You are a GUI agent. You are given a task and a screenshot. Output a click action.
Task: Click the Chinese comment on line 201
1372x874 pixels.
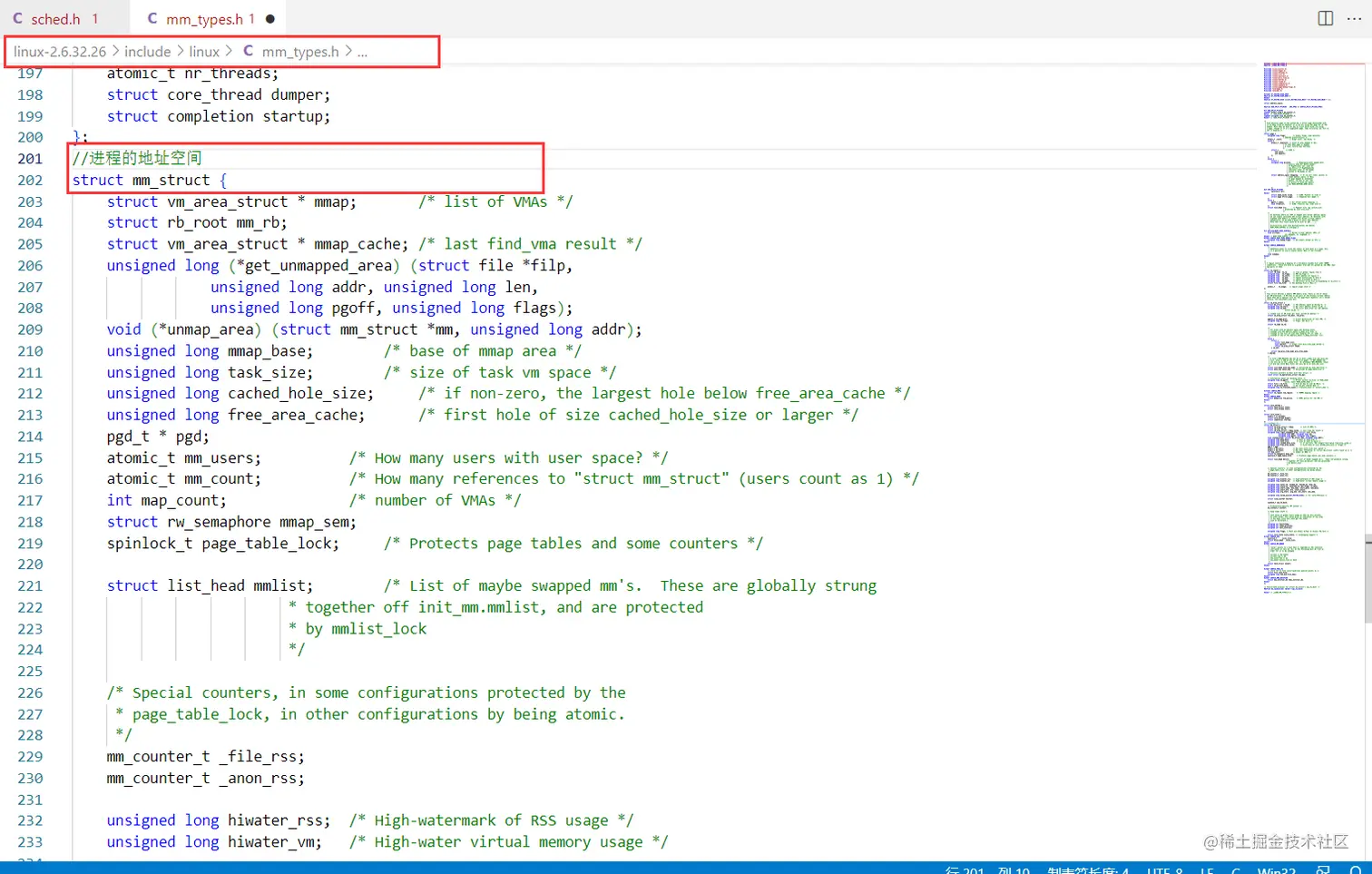[x=137, y=158]
